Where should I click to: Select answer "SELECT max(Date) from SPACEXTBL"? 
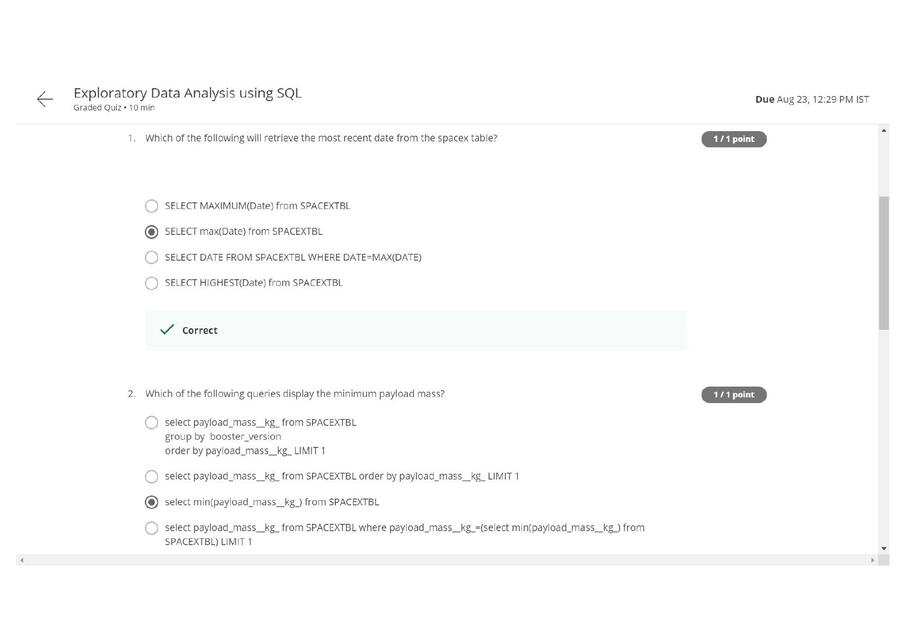click(151, 231)
